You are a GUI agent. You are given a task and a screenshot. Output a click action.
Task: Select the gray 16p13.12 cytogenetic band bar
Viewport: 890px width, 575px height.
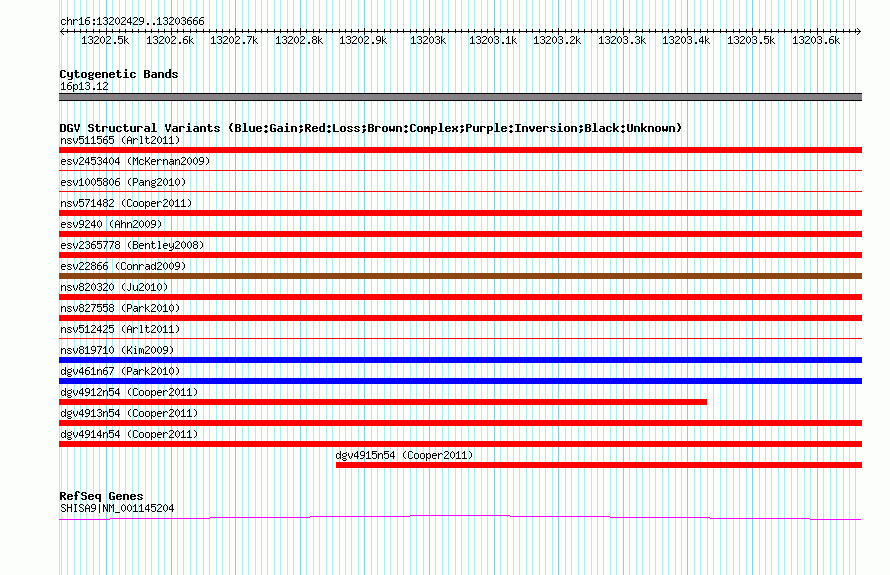click(x=460, y=97)
